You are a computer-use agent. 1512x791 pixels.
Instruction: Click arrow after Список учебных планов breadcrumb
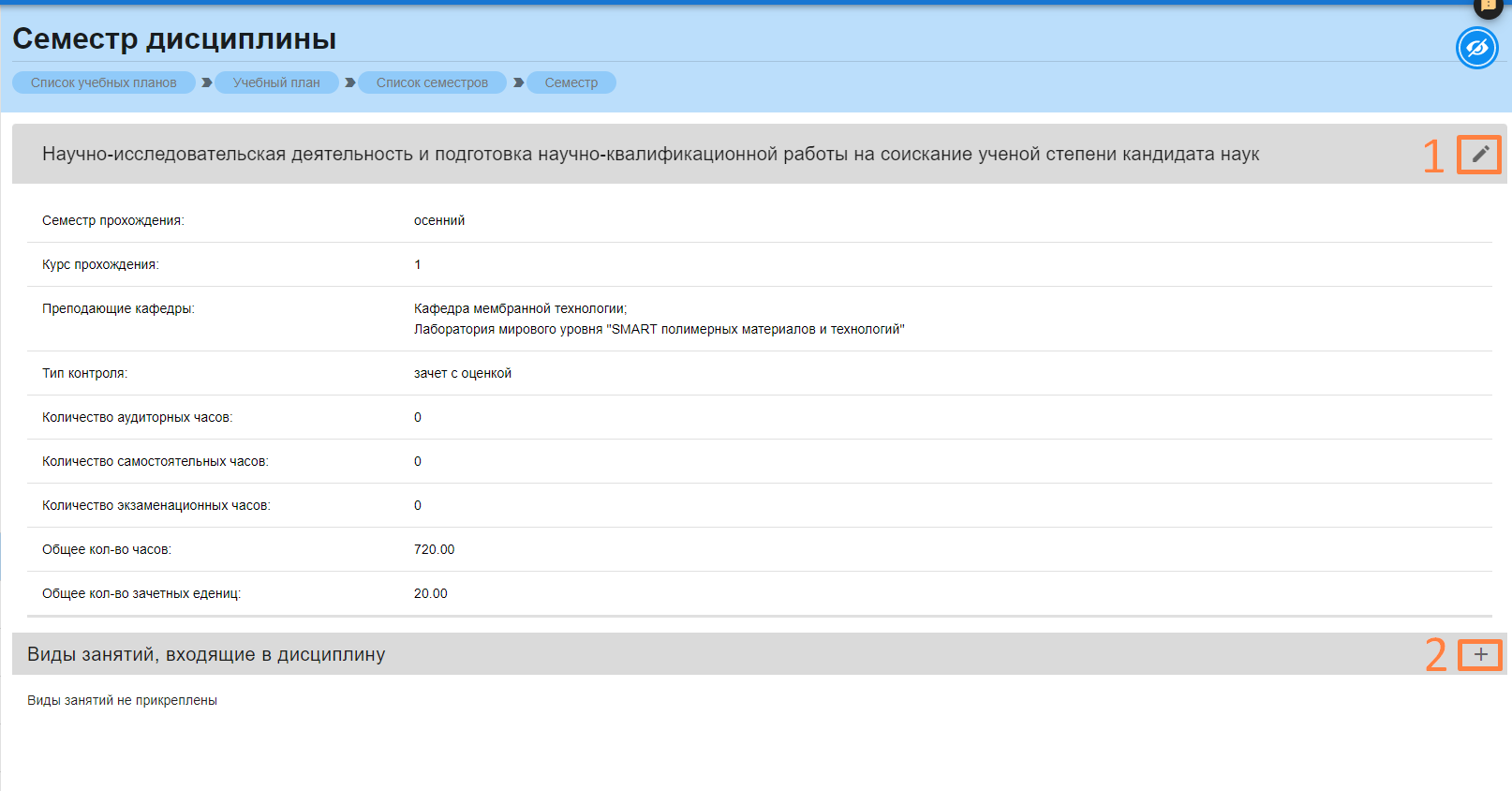pos(207,82)
